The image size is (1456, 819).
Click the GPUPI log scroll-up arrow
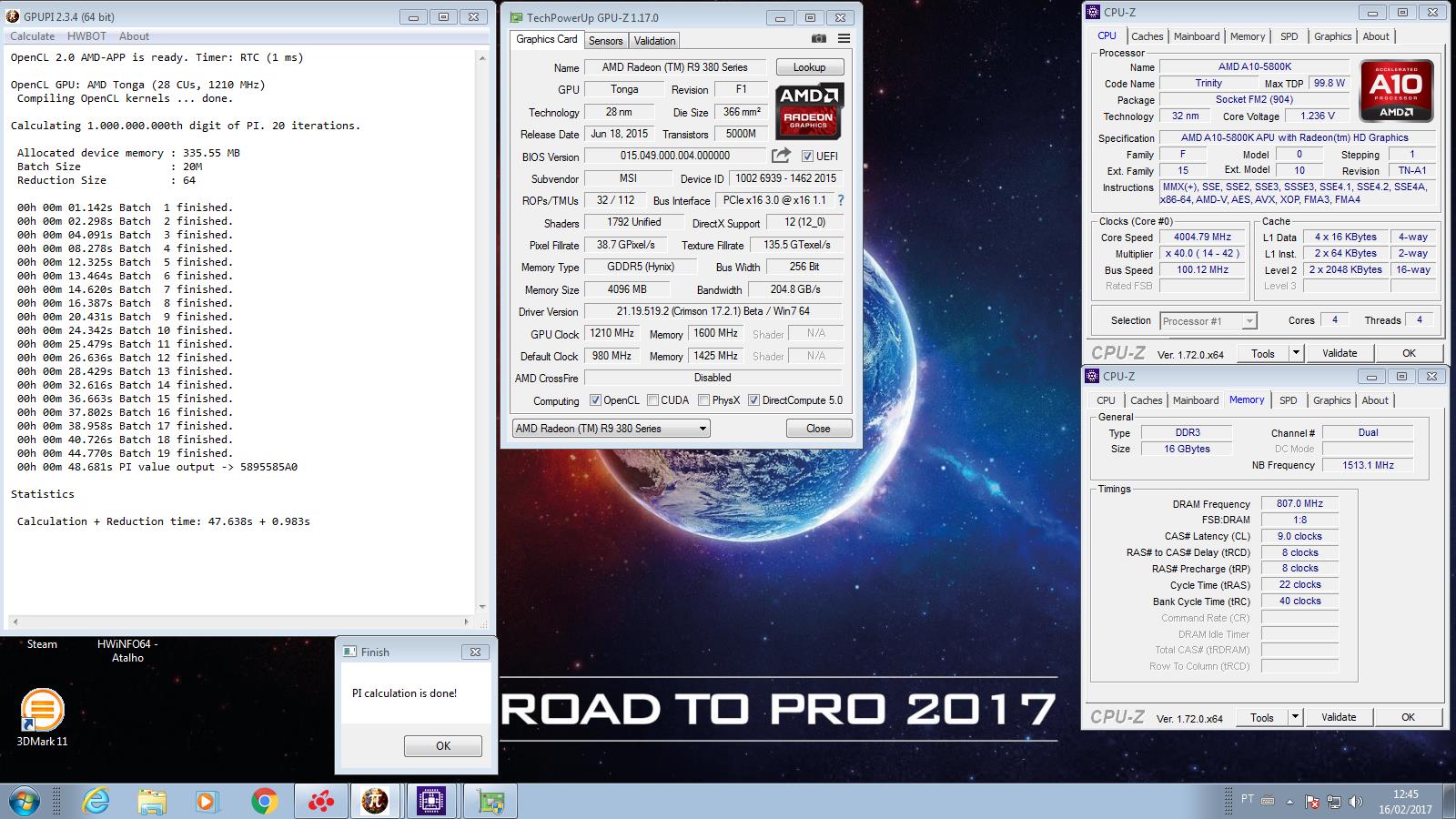pyautogui.click(x=481, y=57)
